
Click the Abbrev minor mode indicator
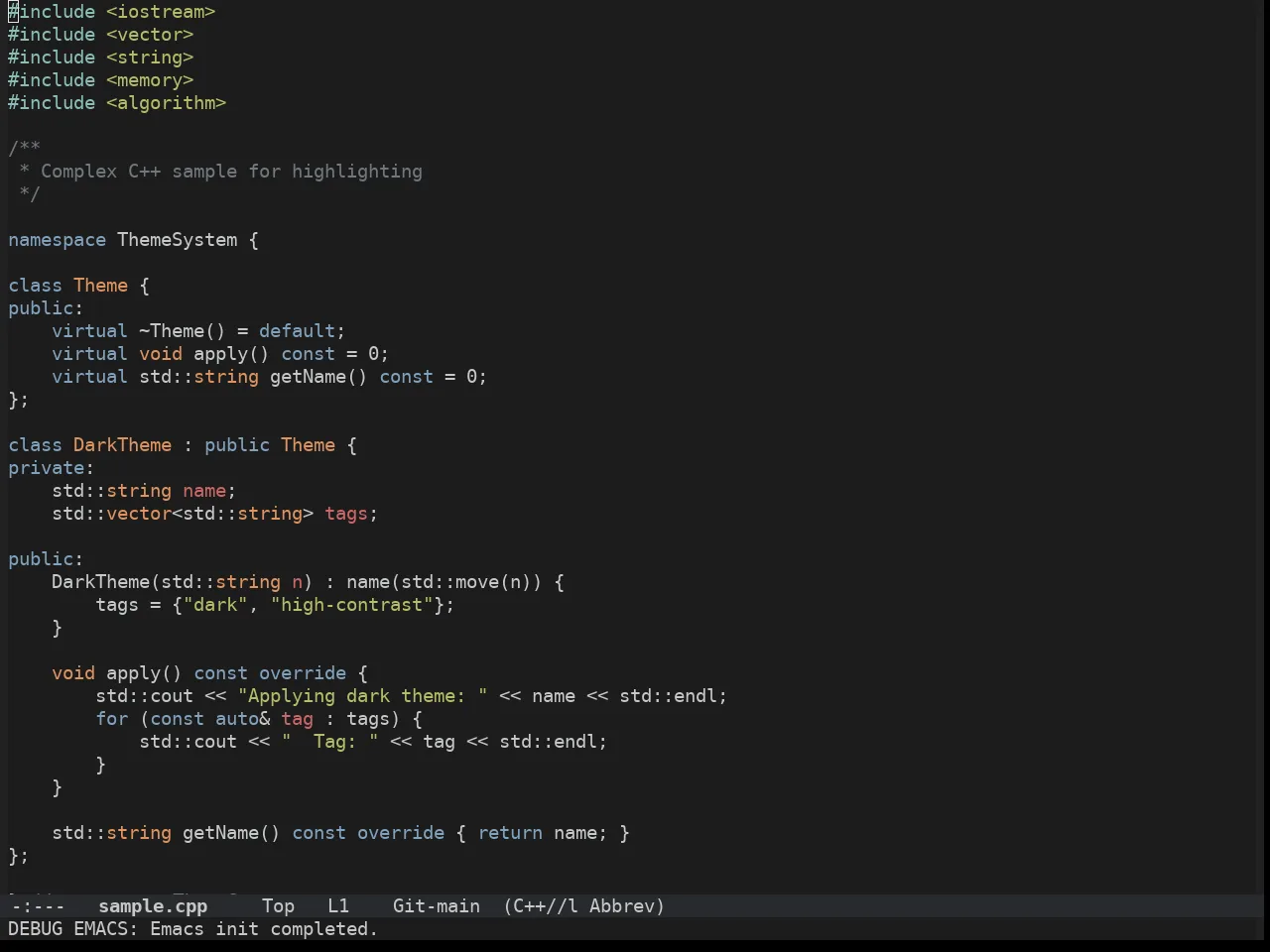click(x=627, y=906)
